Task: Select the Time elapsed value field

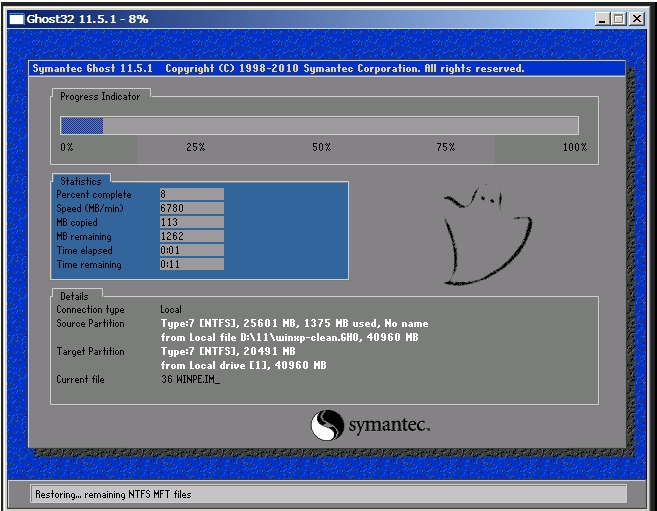Action: tap(192, 250)
